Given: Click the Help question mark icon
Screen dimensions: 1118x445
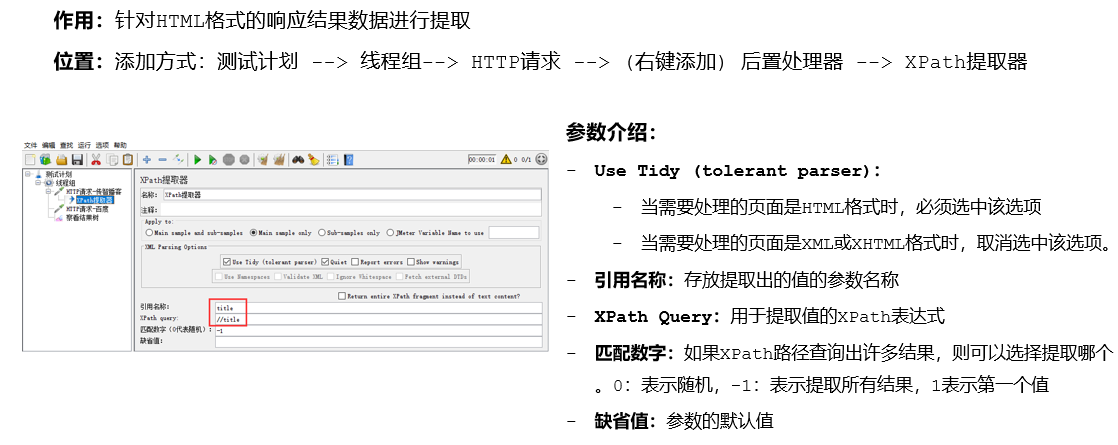Looking at the screenshot, I should pyautogui.click(x=349, y=160).
